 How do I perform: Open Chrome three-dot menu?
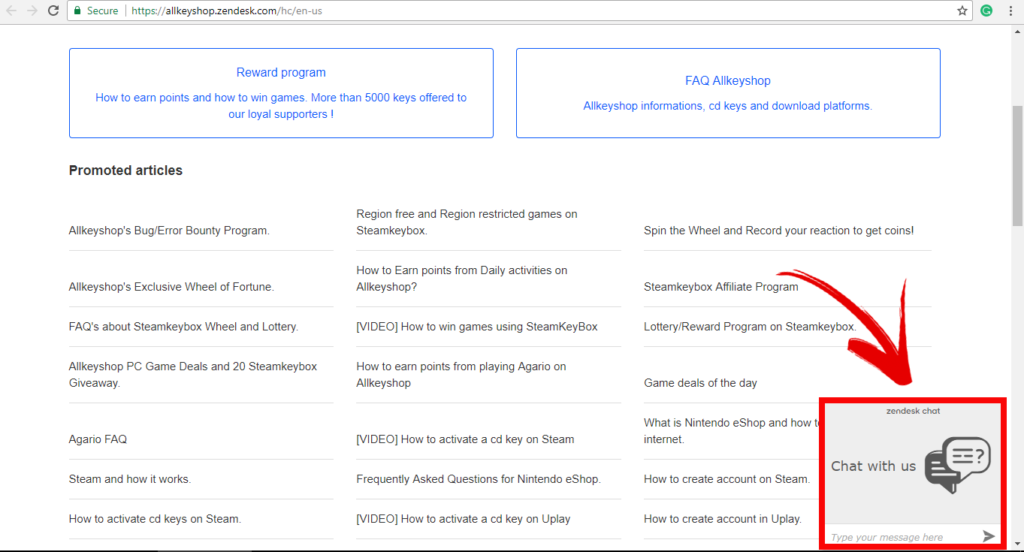point(1011,10)
